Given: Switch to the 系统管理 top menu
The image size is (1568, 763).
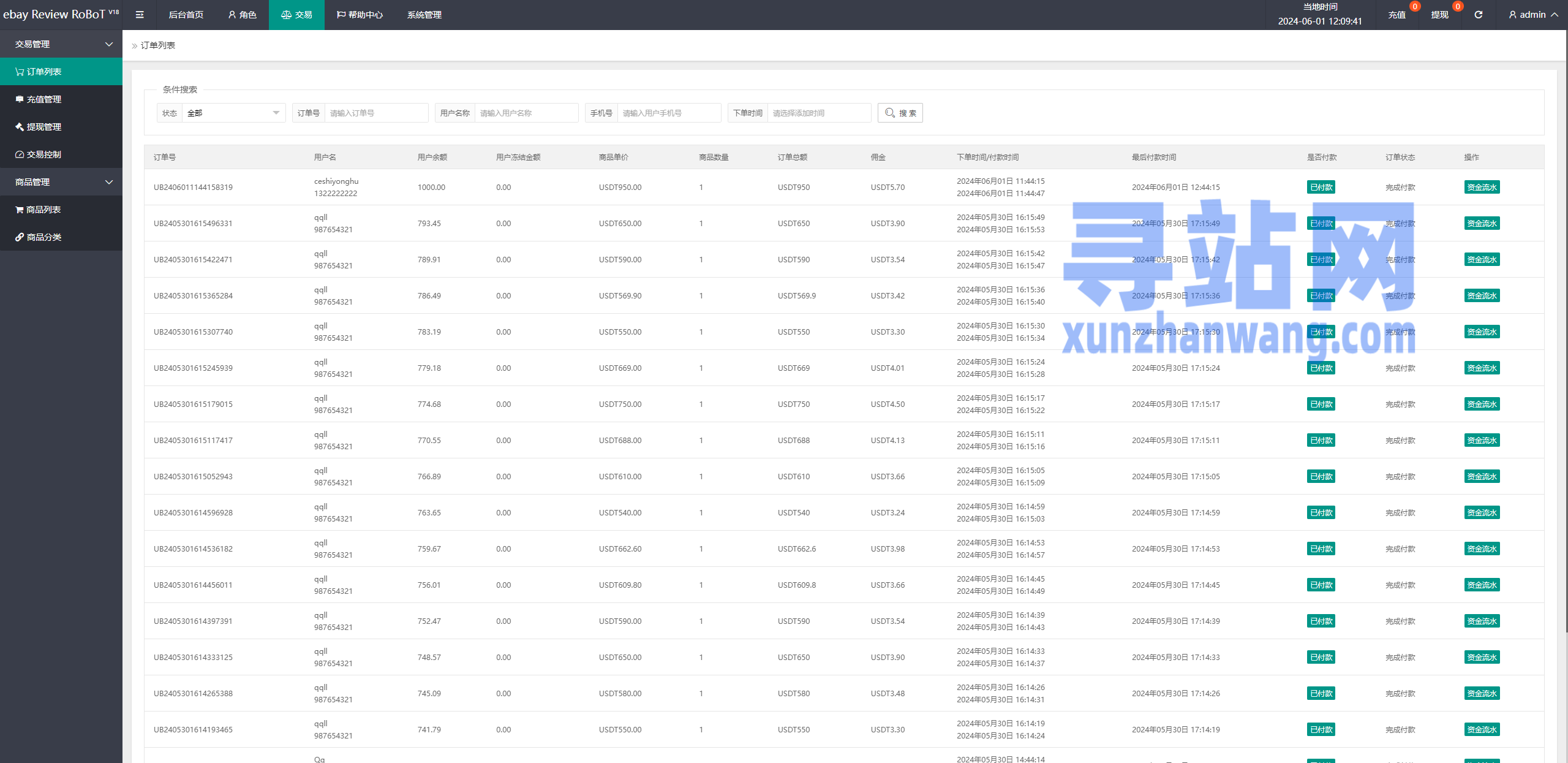Looking at the screenshot, I should pos(424,15).
